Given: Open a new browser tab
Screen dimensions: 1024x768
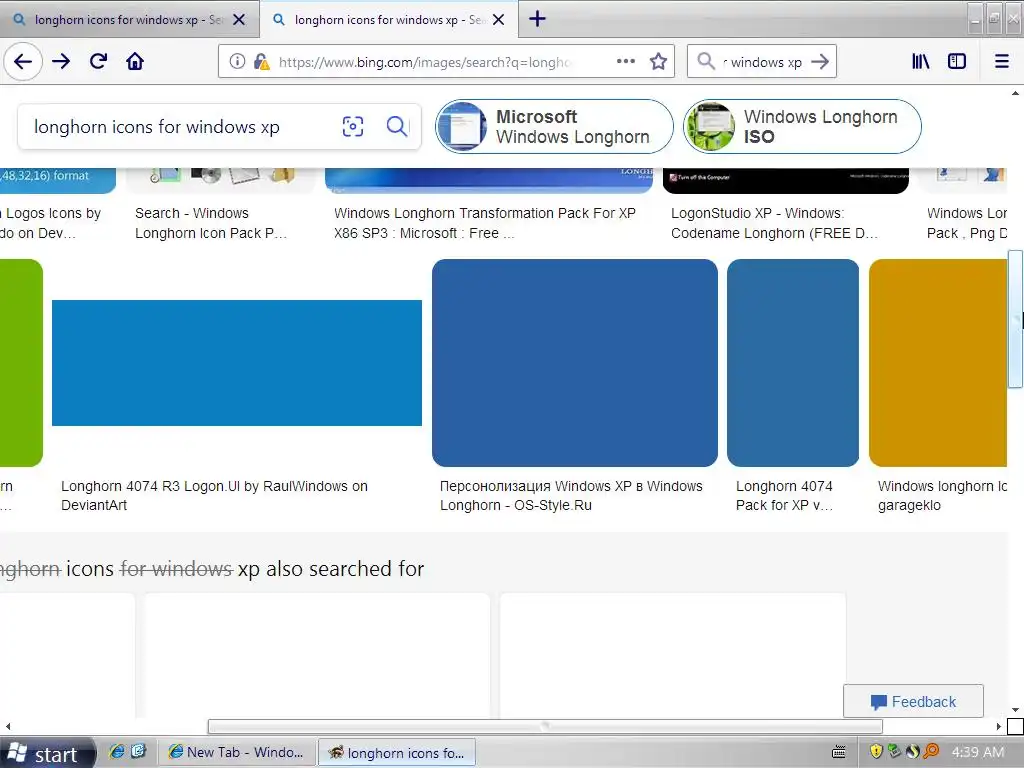Looking at the screenshot, I should point(537,19).
